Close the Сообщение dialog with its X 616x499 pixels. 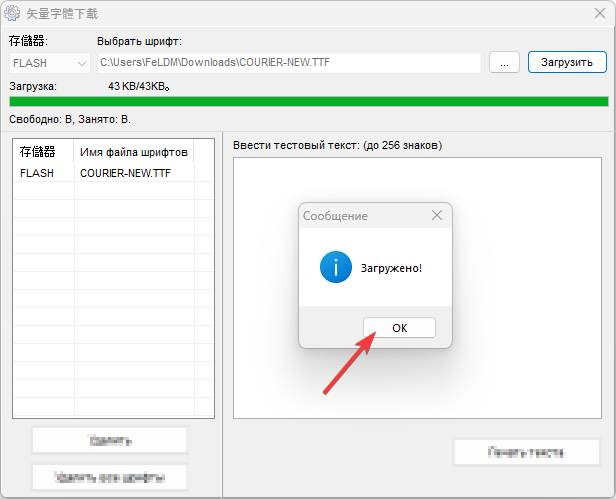tap(436, 215)
